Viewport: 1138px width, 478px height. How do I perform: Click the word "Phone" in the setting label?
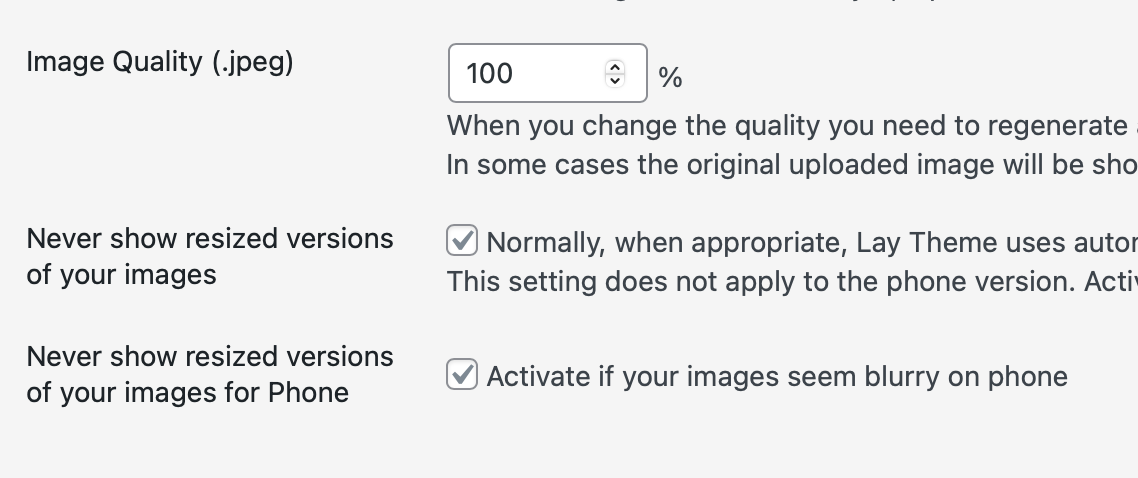[x=308, y=392]
